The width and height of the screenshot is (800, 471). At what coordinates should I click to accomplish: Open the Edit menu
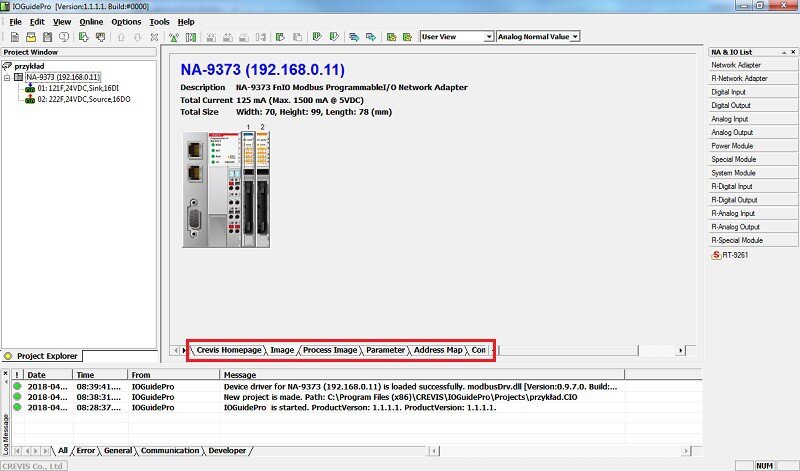37,22
